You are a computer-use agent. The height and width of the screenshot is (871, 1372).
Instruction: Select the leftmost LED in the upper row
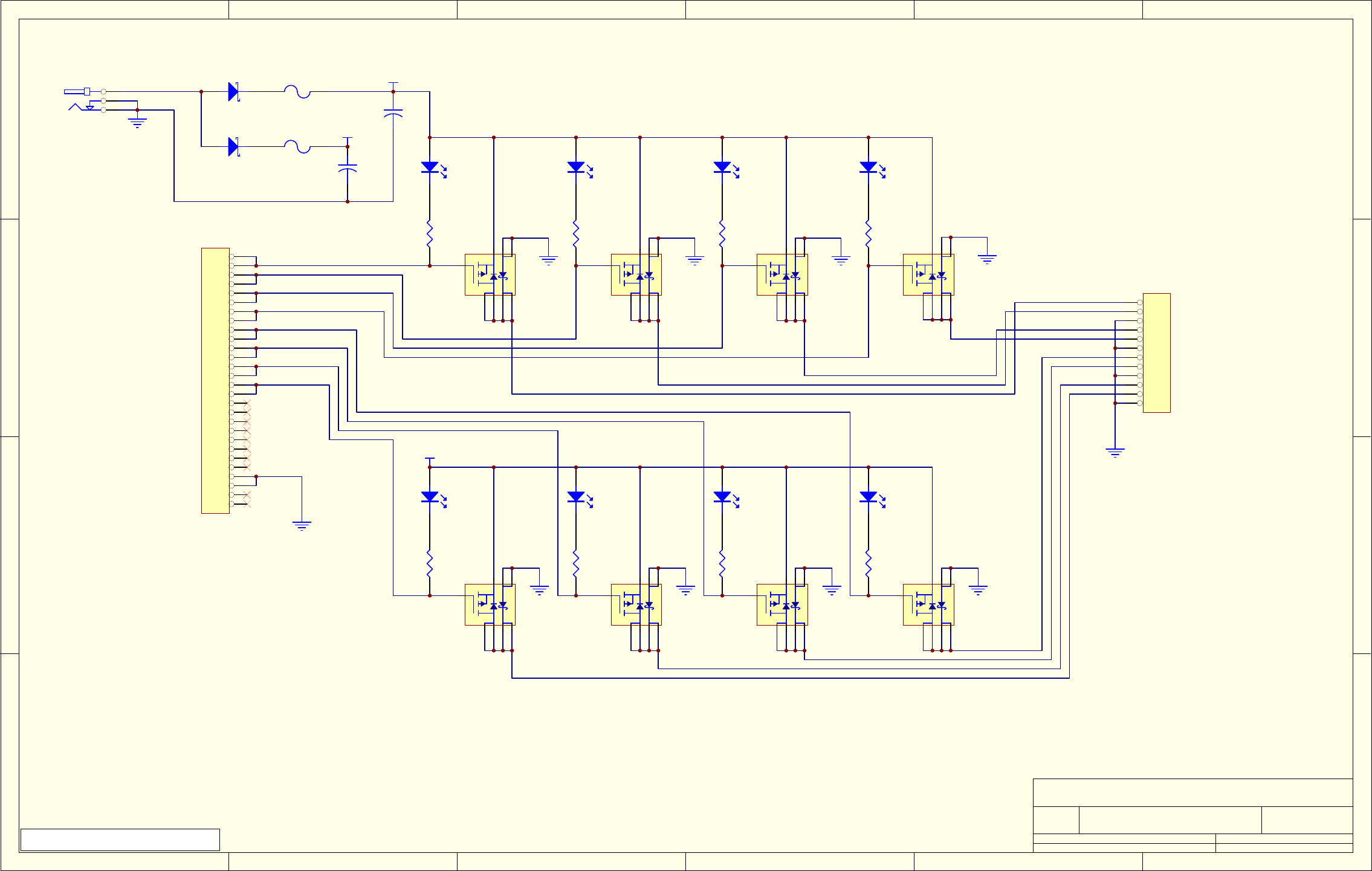(x=433, y=169)
